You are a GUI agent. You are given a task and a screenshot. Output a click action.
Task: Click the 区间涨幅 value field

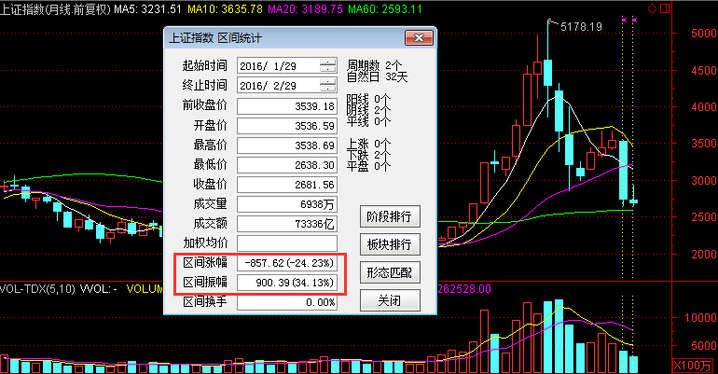click(287, 263)
